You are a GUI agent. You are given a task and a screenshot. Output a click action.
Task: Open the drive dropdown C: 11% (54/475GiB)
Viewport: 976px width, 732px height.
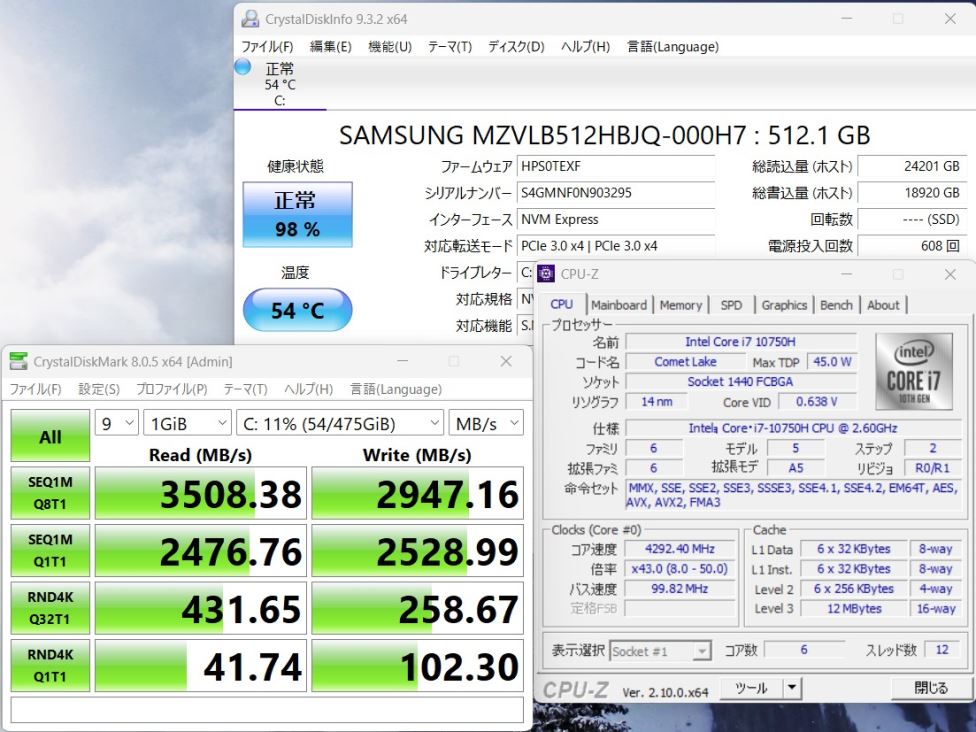[x=340, y=423]
